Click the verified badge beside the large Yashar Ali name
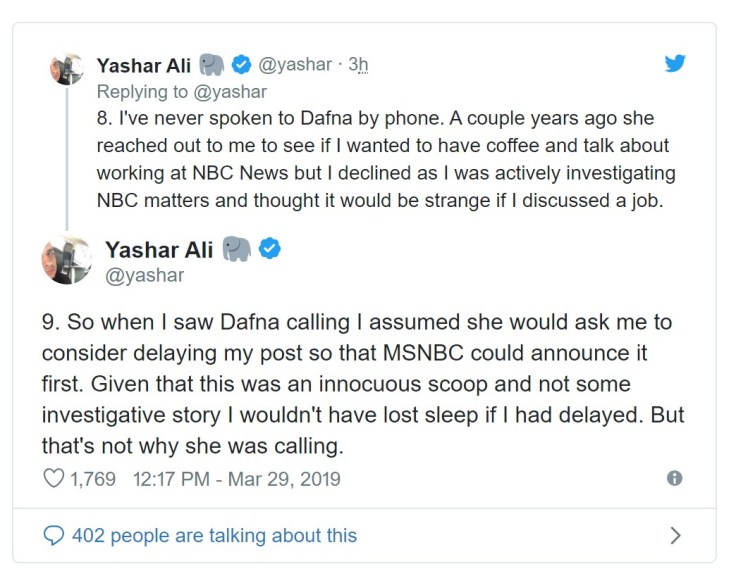736x583 pixels. tap(269, 248)
